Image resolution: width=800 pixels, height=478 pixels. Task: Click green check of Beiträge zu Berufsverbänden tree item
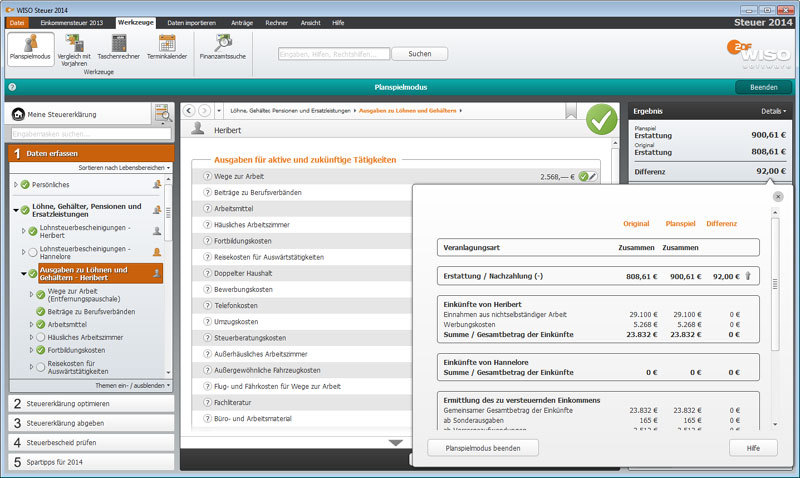point(41,312)
